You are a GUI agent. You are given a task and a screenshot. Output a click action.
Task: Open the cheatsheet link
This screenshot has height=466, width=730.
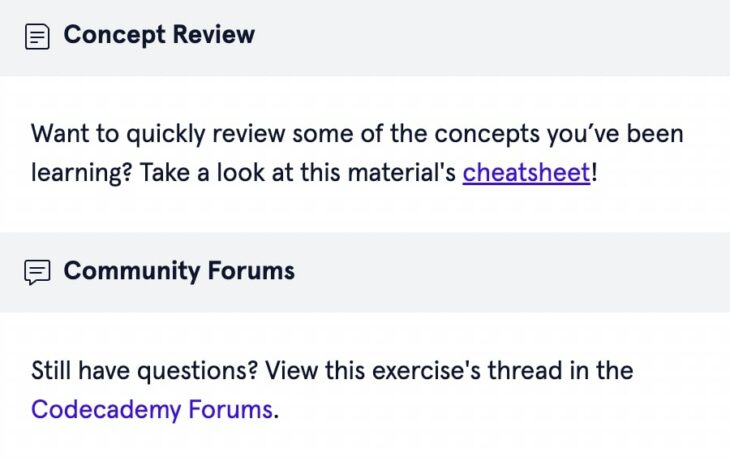[x=526, y=172]
